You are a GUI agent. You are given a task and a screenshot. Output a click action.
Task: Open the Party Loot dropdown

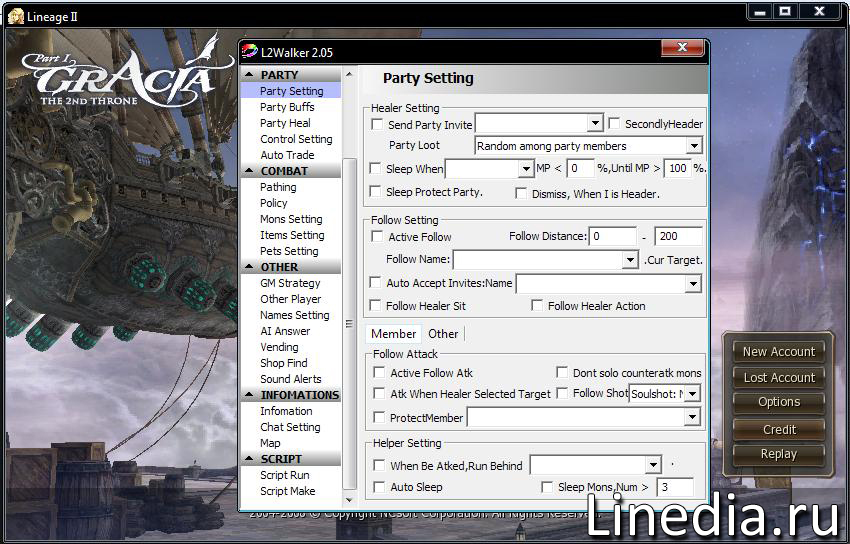[694, 146]
